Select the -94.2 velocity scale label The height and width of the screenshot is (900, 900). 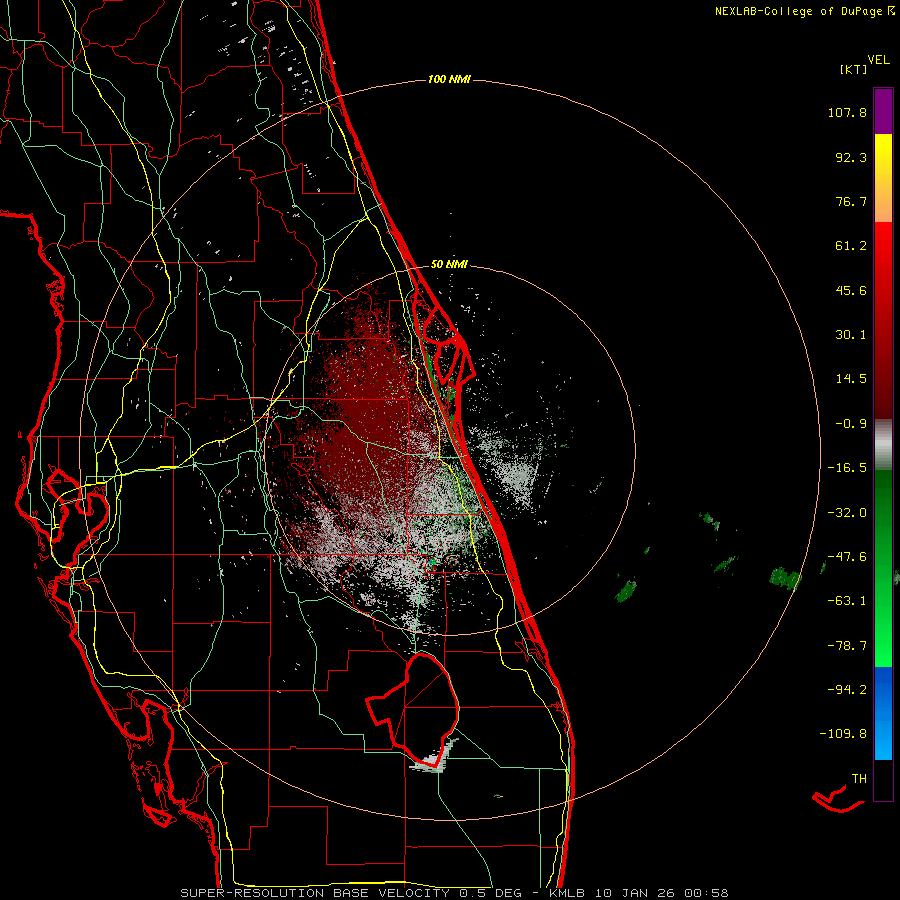coord(847,689)
